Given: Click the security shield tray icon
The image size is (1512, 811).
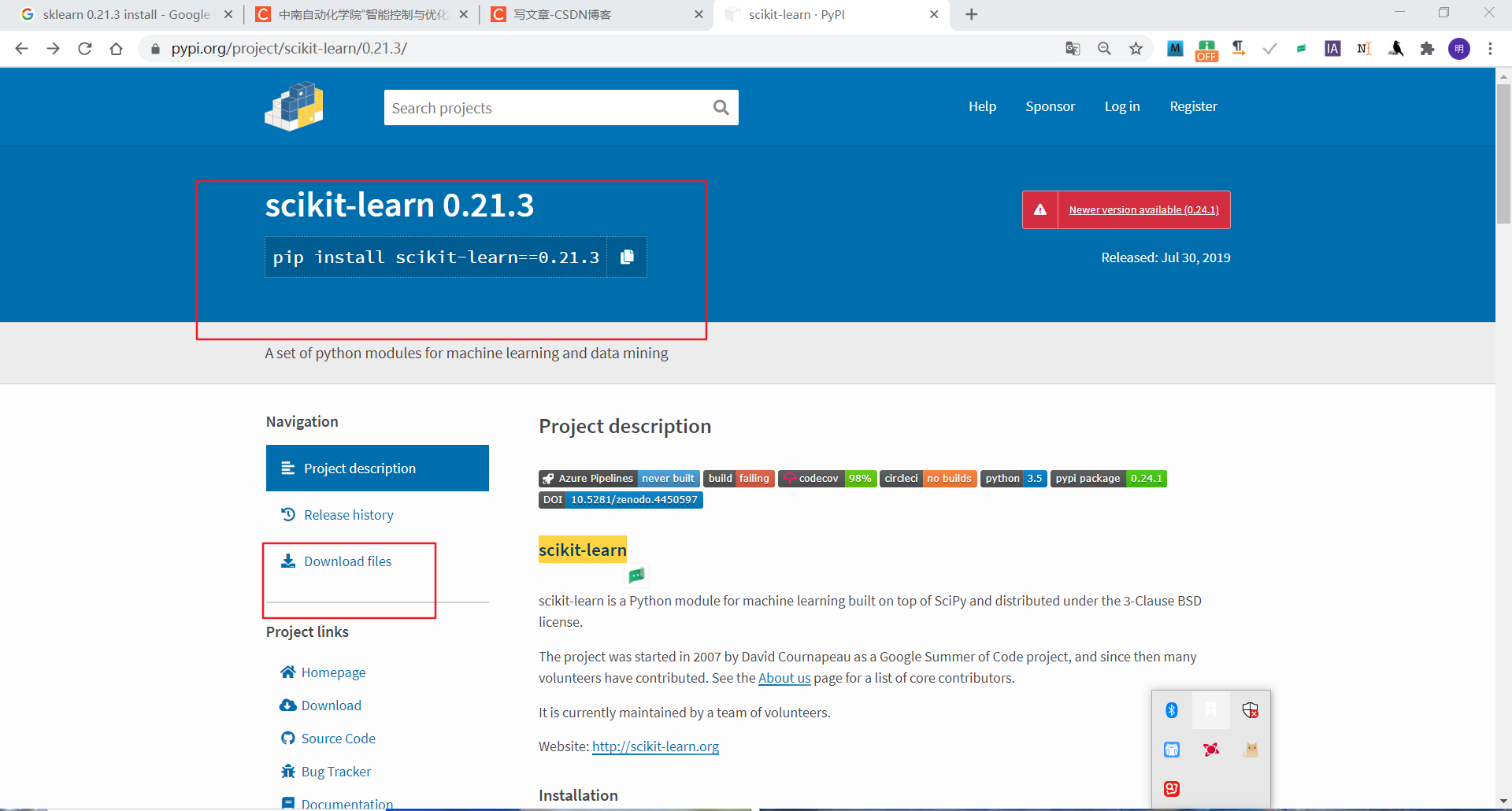Looking at the screenshot, I should pos(1251,710).
